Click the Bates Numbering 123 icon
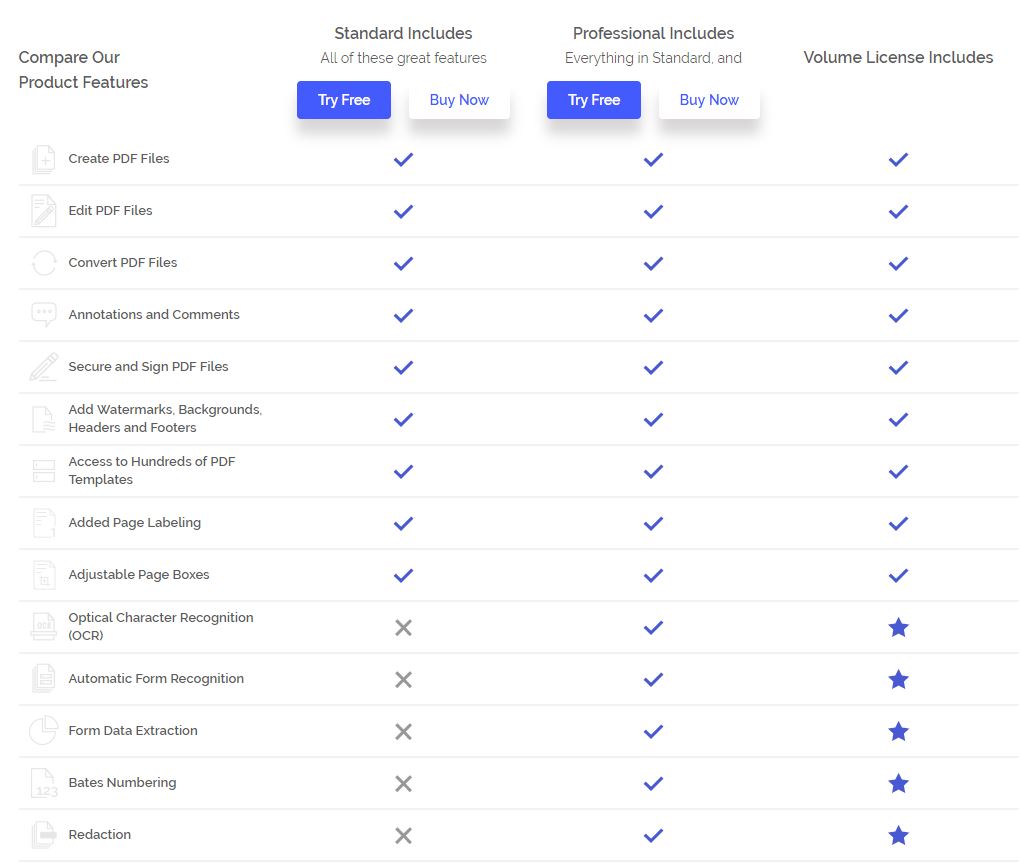 pyautogui.click(x=43, y=783)
